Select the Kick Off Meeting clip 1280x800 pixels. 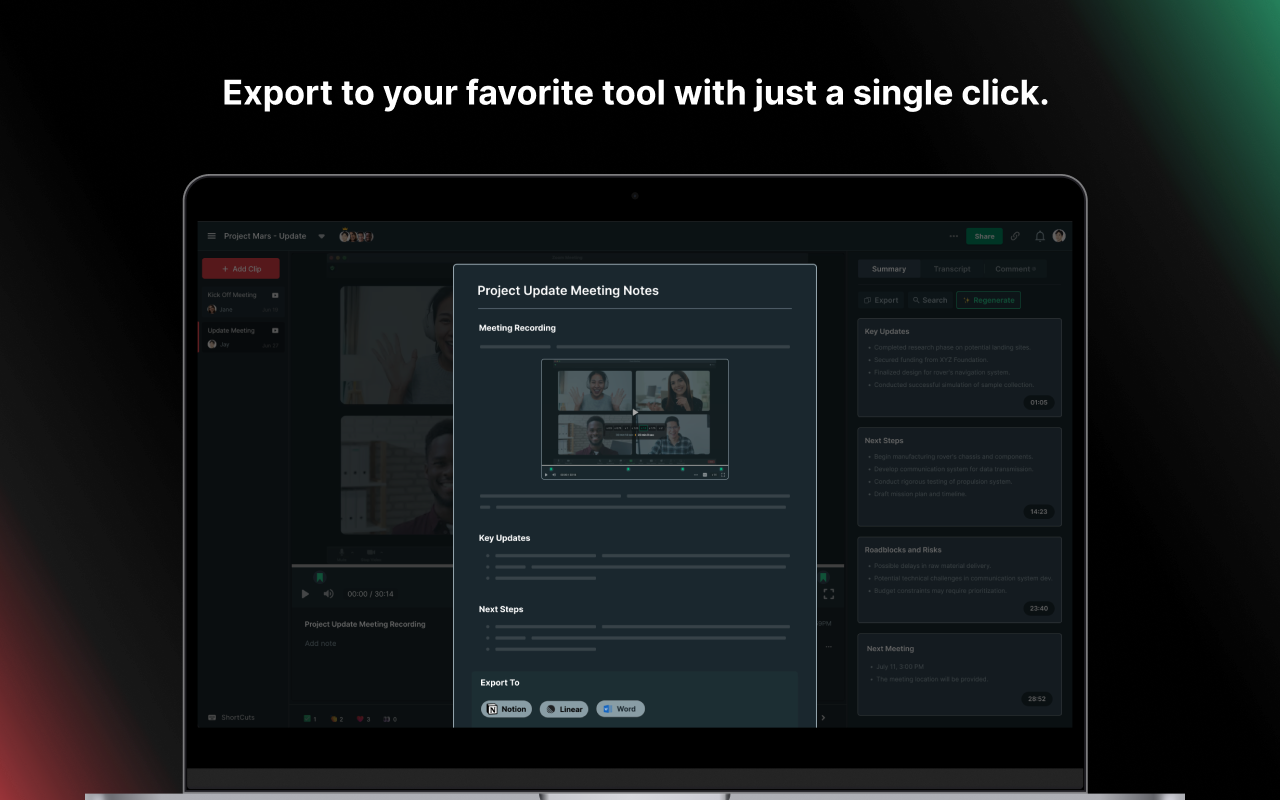click(x=243, y=302)
